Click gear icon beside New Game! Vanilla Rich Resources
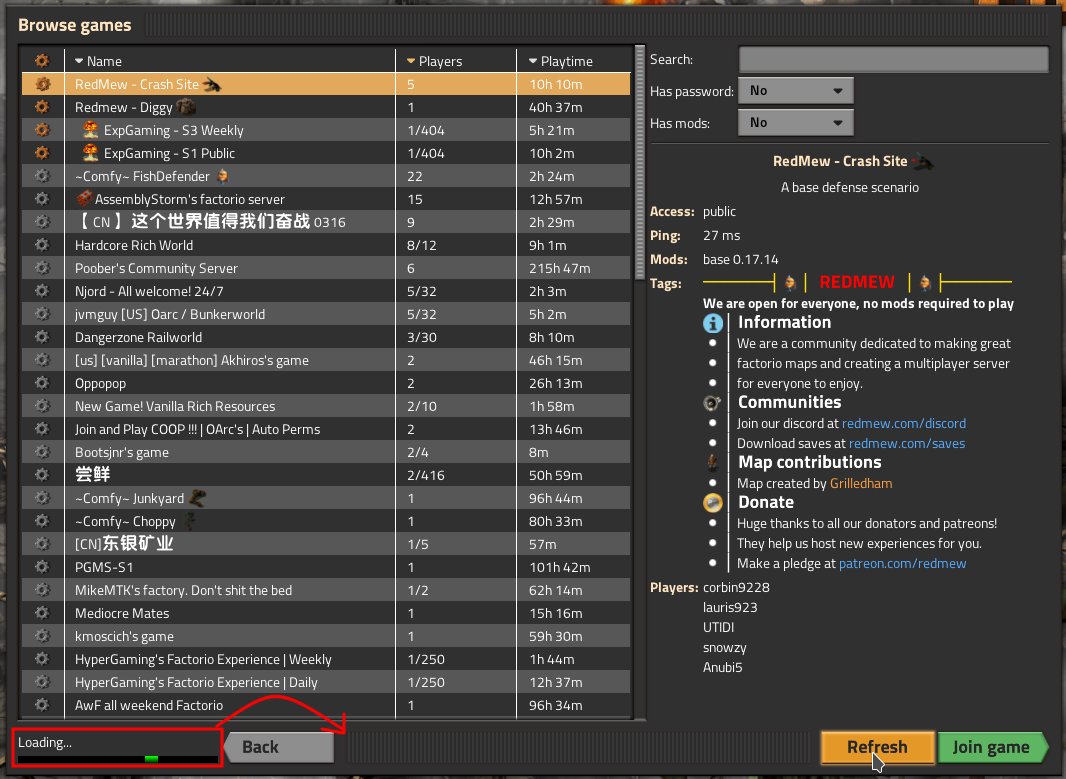 click(42, 406)
